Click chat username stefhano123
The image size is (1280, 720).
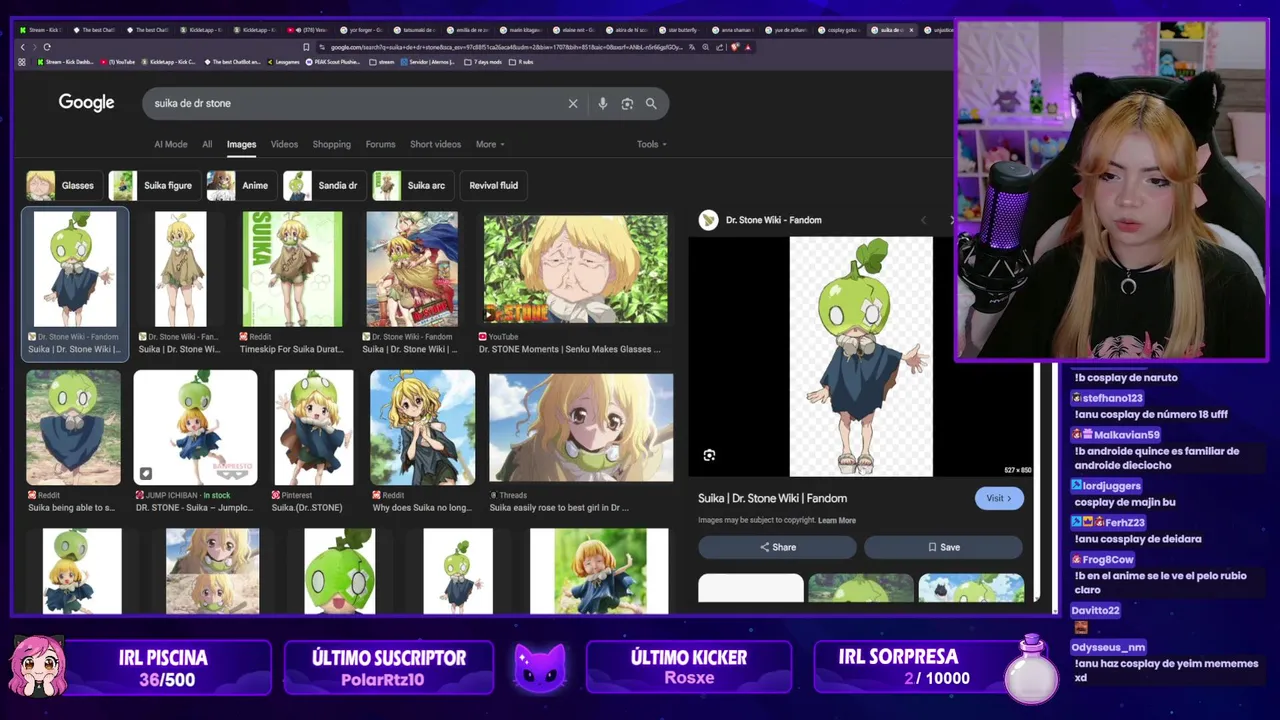pyautogui.click(x=1113, y=398)
